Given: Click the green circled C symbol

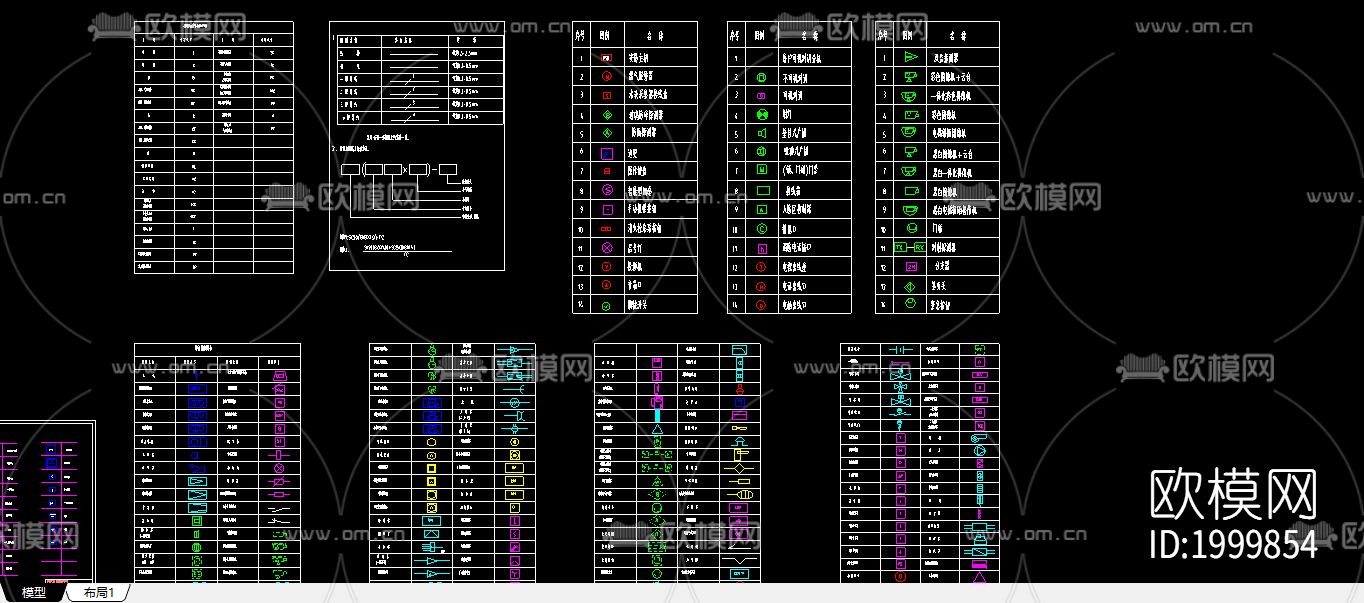Looking at the screenshot, I should [x=762, y=228].
